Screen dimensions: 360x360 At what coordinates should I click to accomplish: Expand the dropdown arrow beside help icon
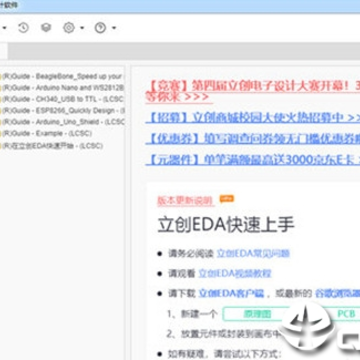(114, 28)
